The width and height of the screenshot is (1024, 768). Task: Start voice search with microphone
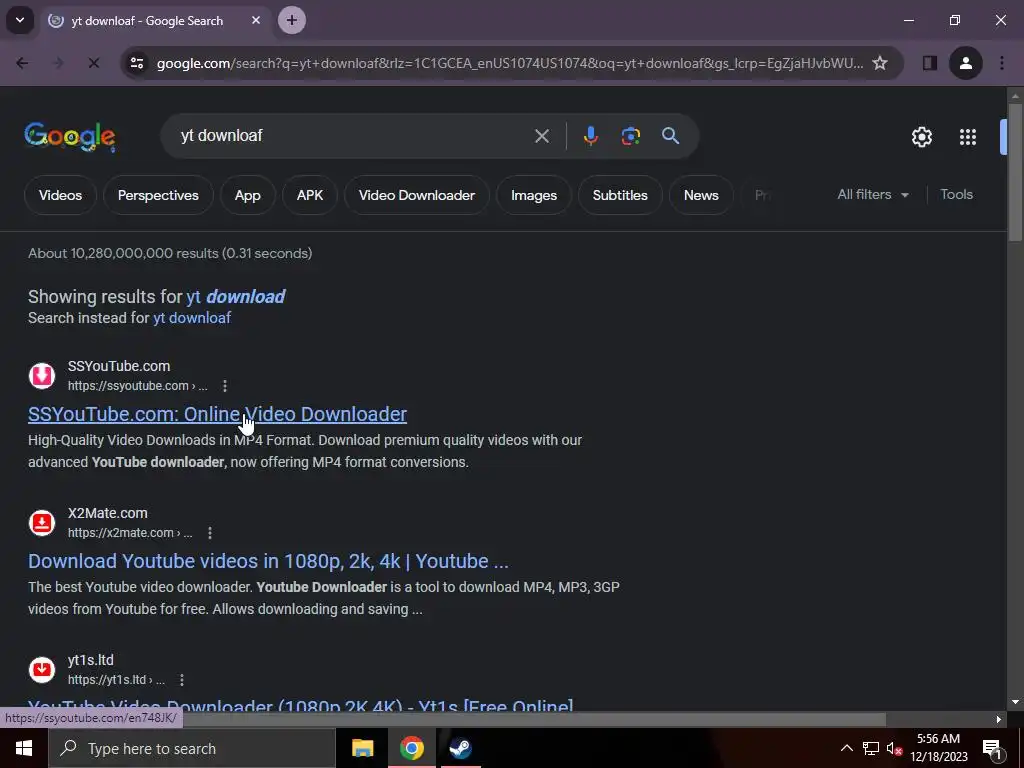[590, 136]
